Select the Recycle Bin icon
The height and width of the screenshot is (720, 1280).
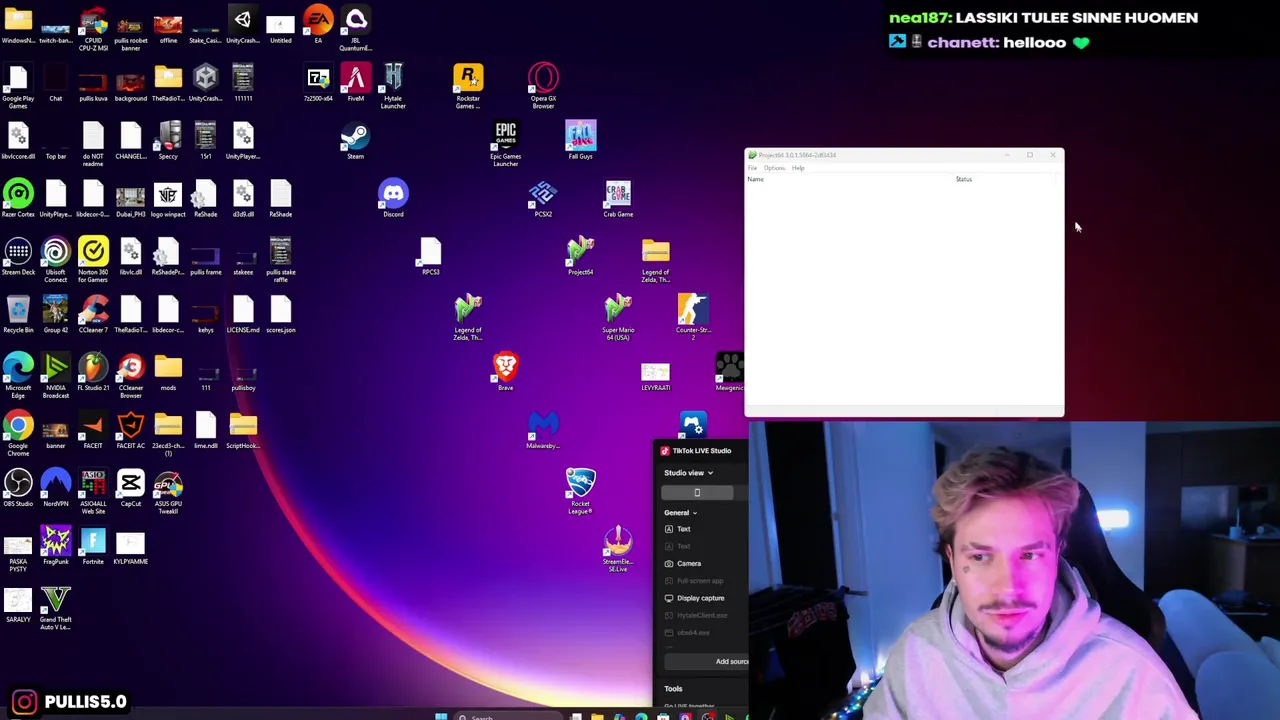(x=18, y=314)
